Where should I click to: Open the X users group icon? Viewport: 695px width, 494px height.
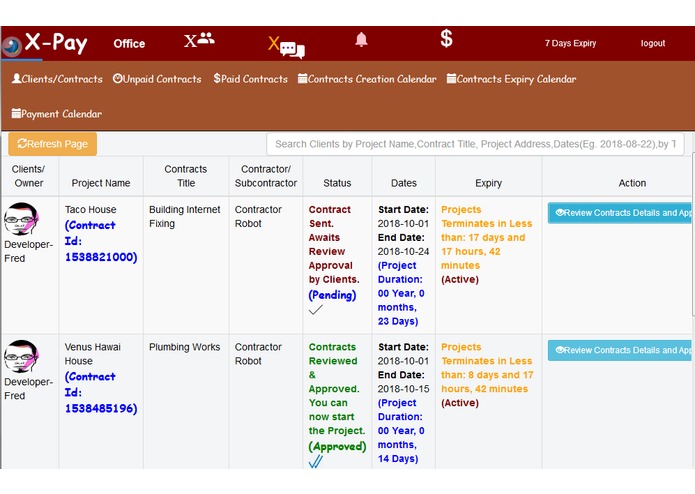[x=199, y=40]
